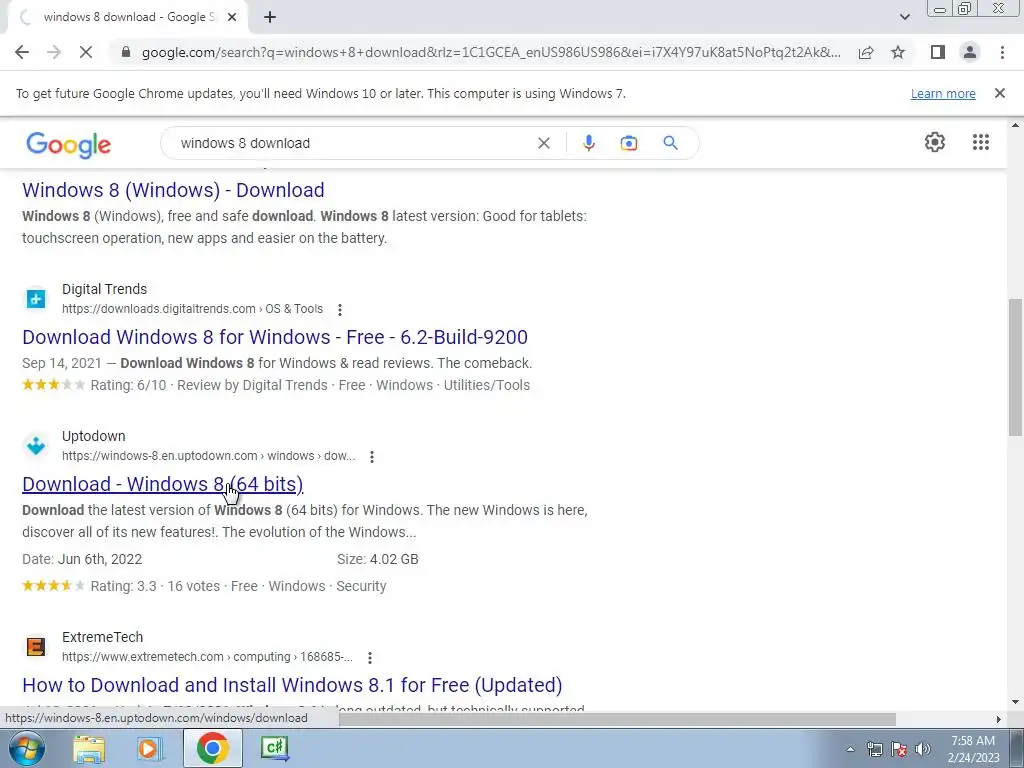The image size is (1024, 768).
Task: Dismiss the Chrome update notification bar
Action: coord(999,93)
